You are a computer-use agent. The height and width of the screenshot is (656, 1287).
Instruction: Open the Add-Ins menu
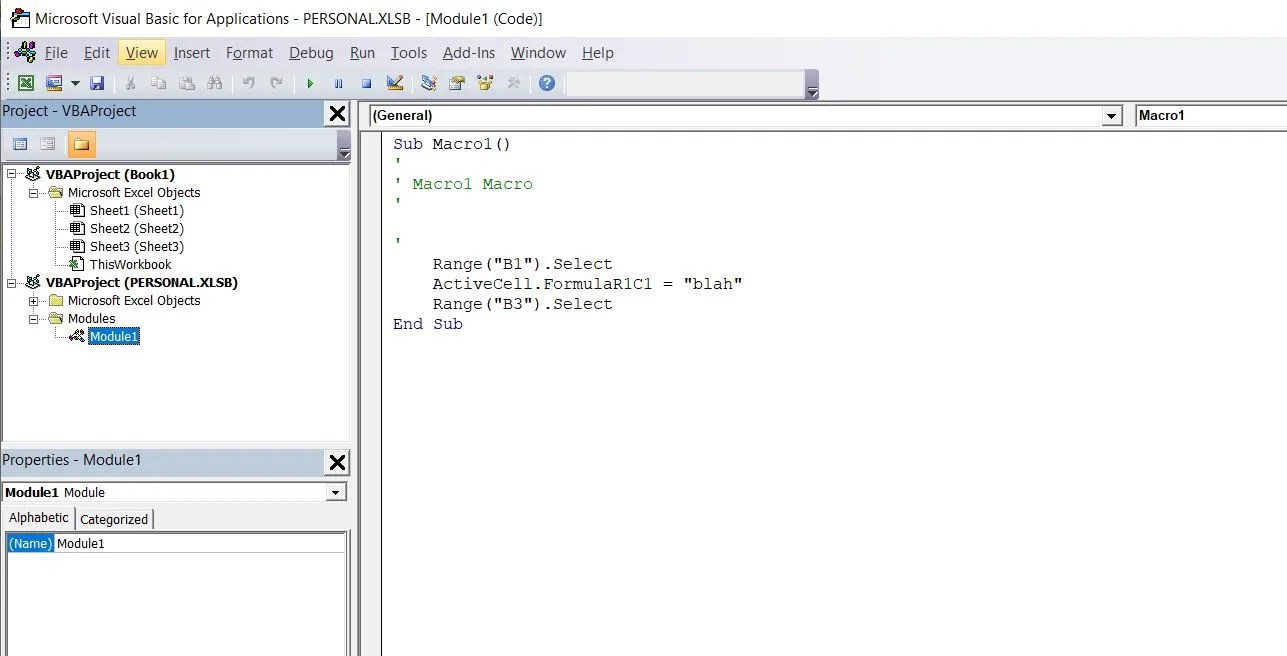469,53
